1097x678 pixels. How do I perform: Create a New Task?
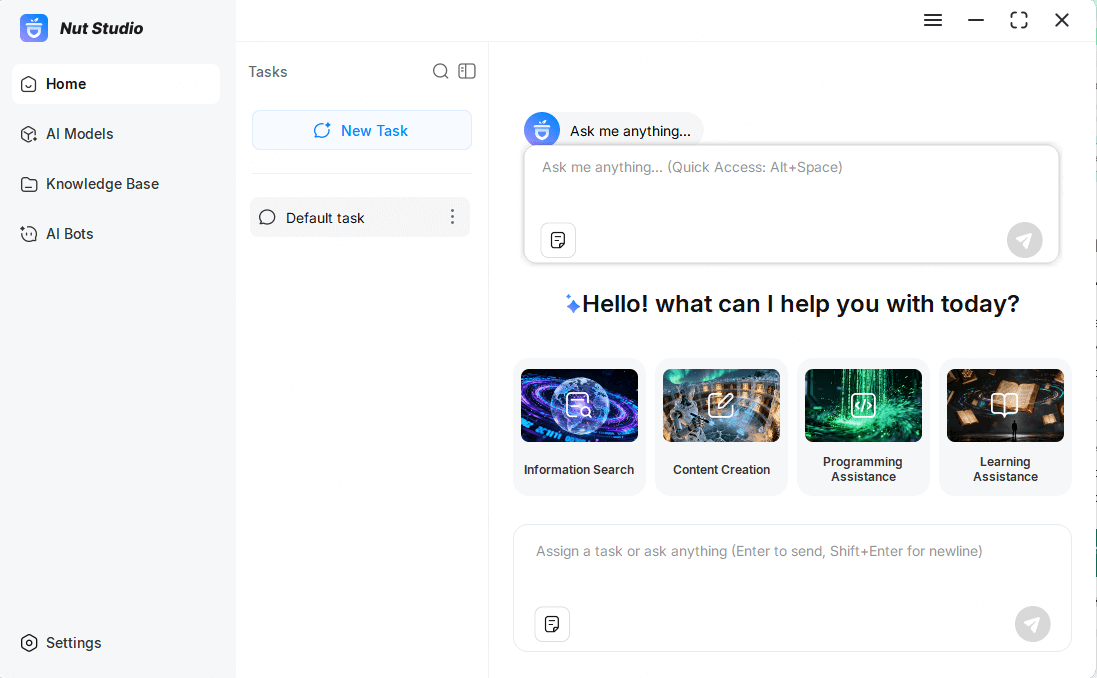[361, 130]
